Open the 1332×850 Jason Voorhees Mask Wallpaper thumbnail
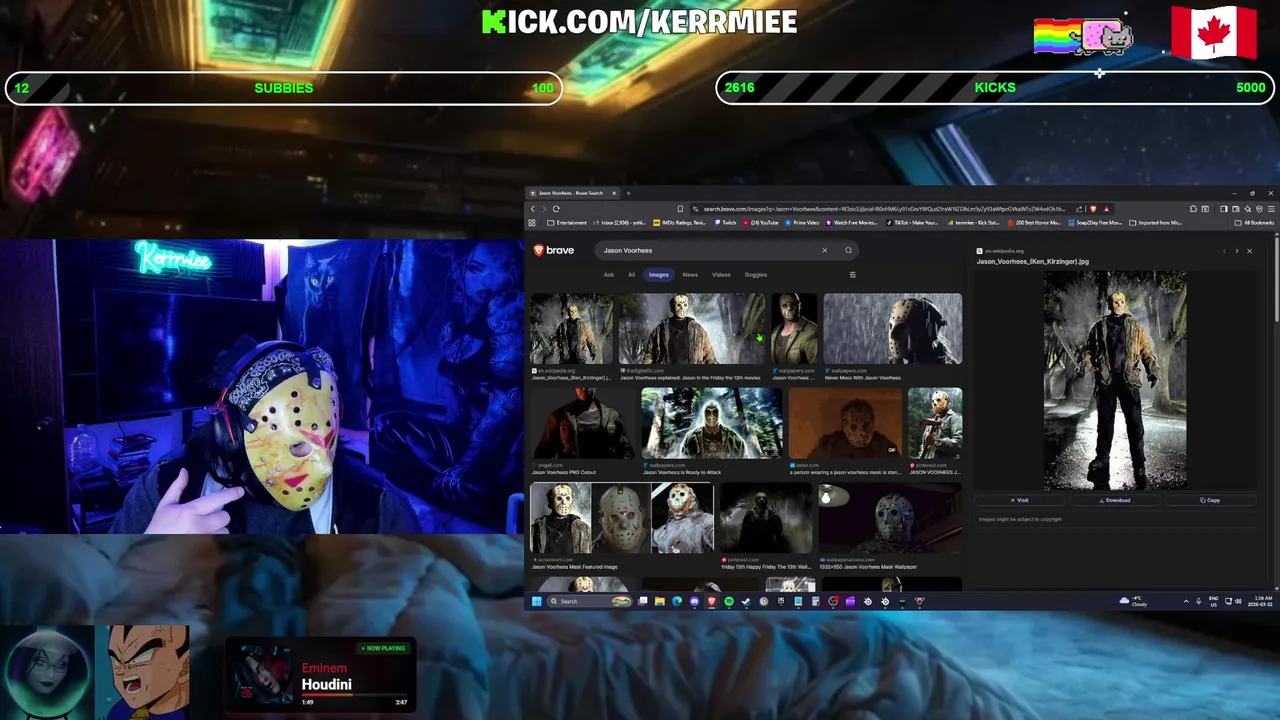 [x=890, y=518]
